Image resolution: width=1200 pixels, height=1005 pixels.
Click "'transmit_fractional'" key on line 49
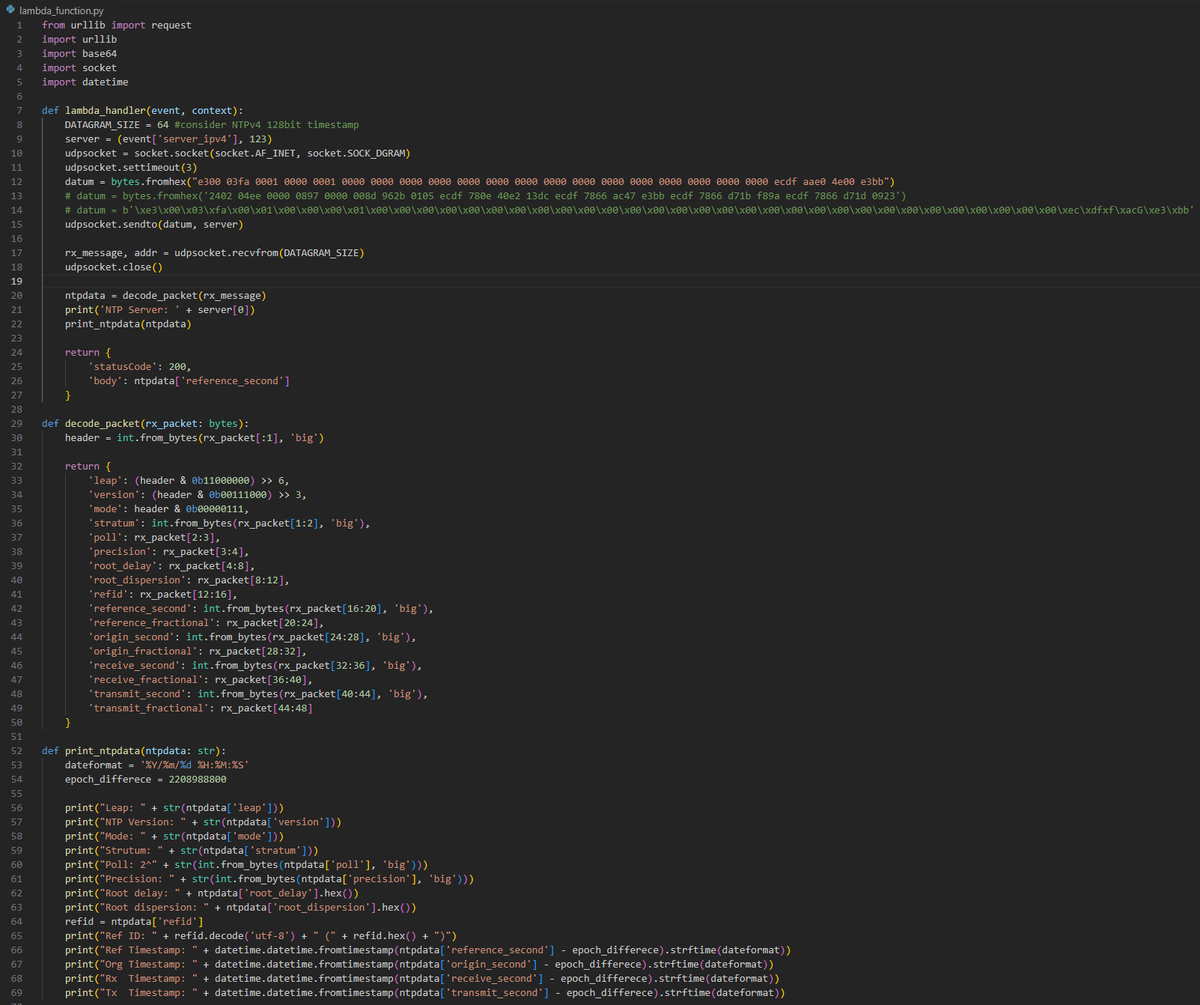(x=149, y=707)
